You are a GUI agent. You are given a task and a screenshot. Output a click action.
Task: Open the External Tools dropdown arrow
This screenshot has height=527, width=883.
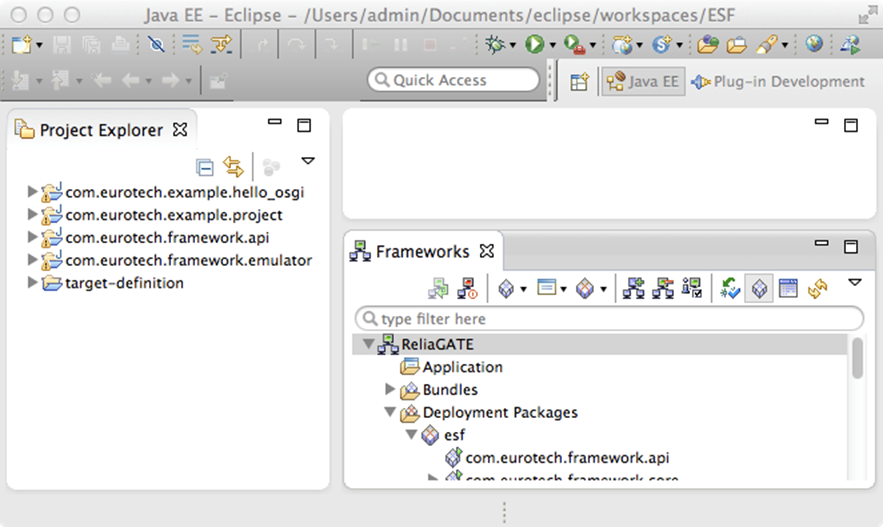(592, 45)
